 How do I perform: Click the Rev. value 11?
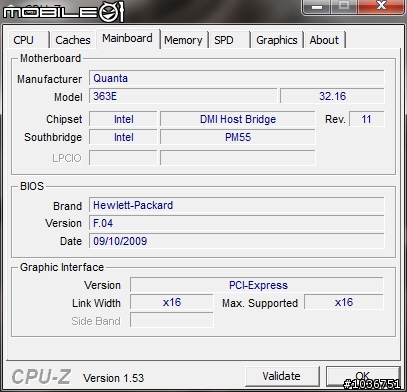coord(367,119)
